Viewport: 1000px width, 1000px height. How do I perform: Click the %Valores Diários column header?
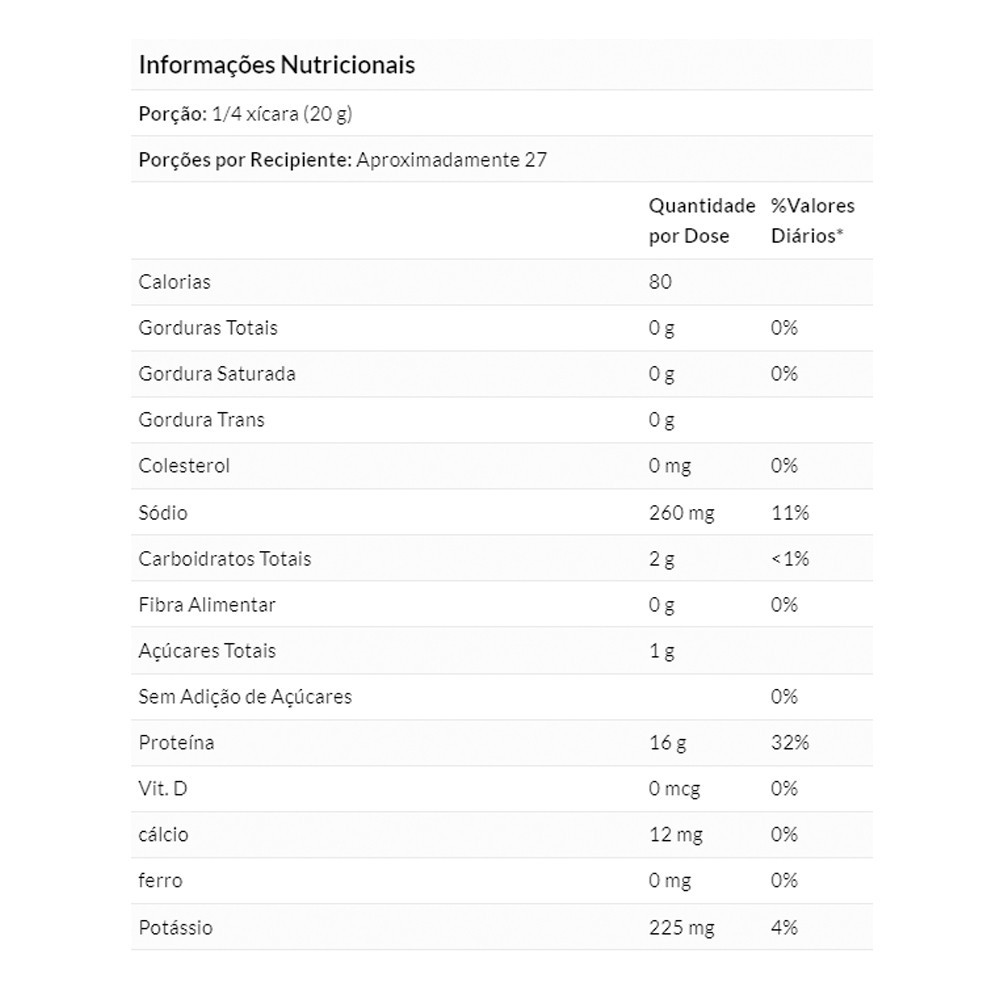[812, 221]
